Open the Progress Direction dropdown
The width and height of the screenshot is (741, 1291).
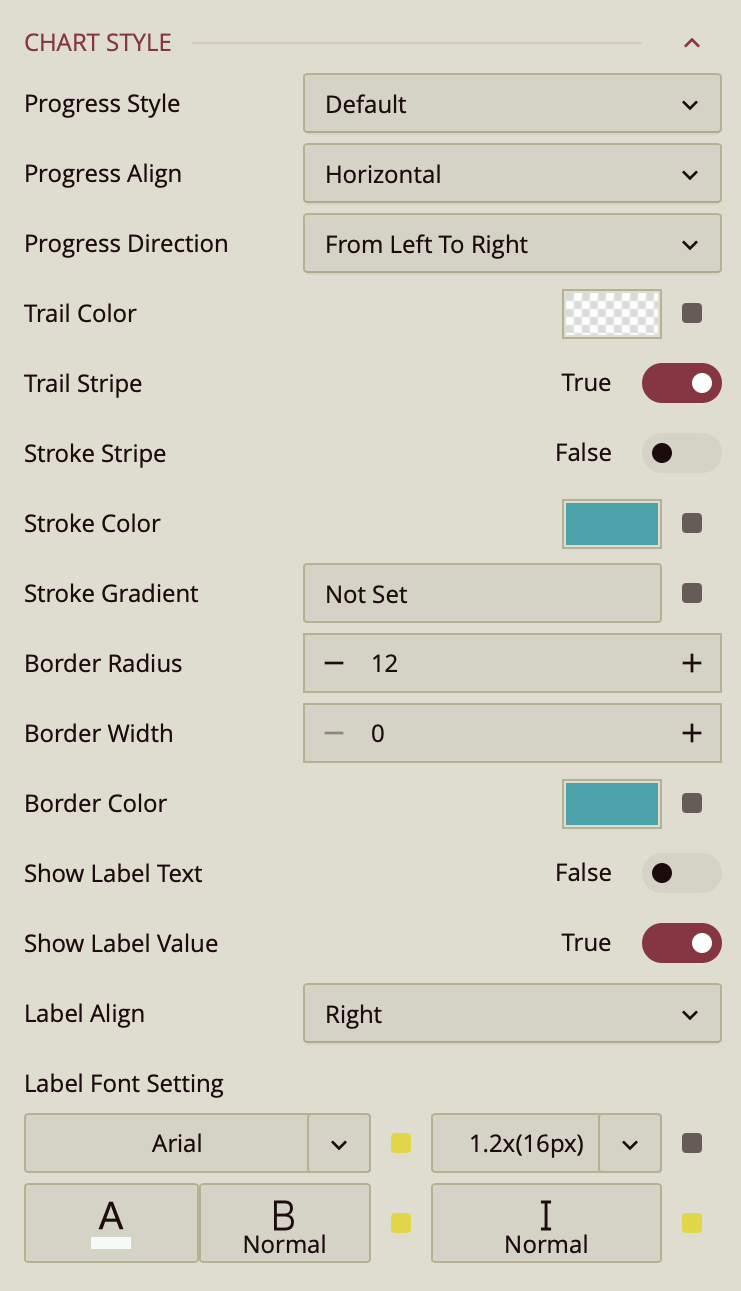tap(512, 244)
